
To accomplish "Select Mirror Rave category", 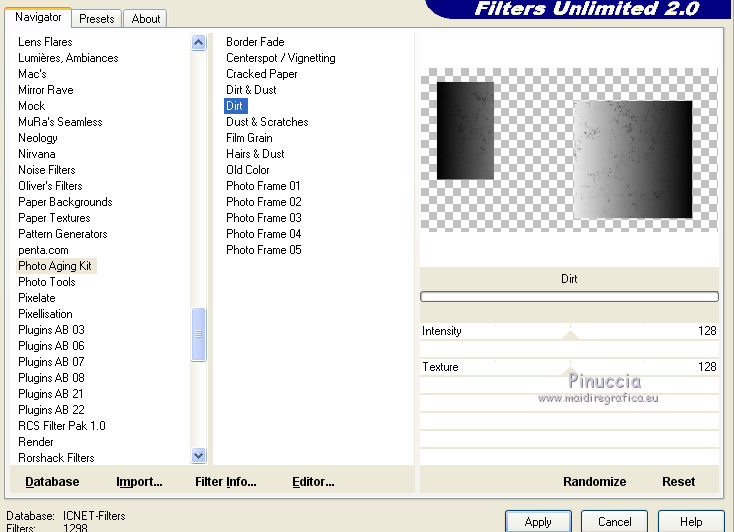I will pos(46,89).
